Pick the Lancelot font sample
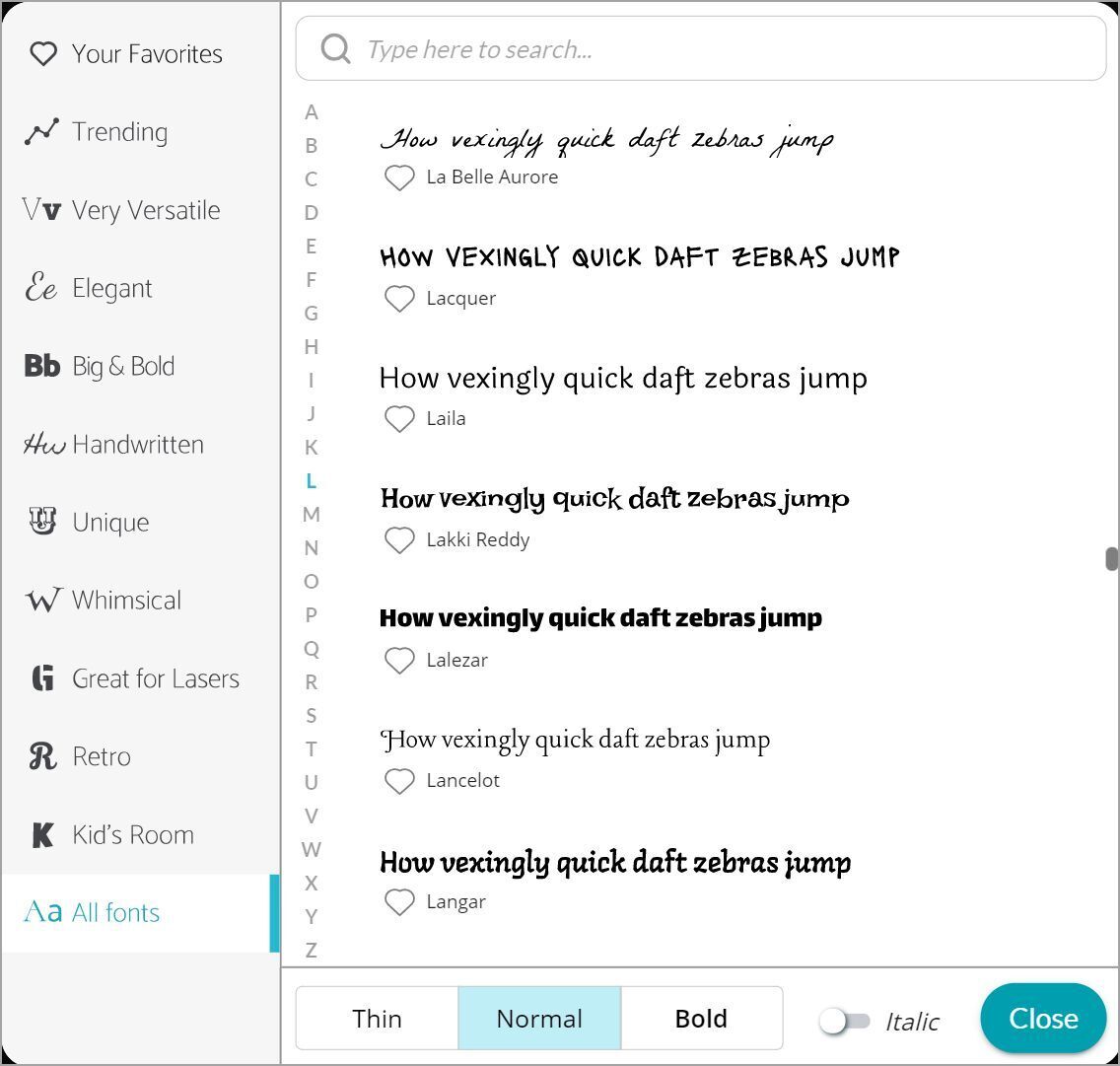 (x=575, y=740)
